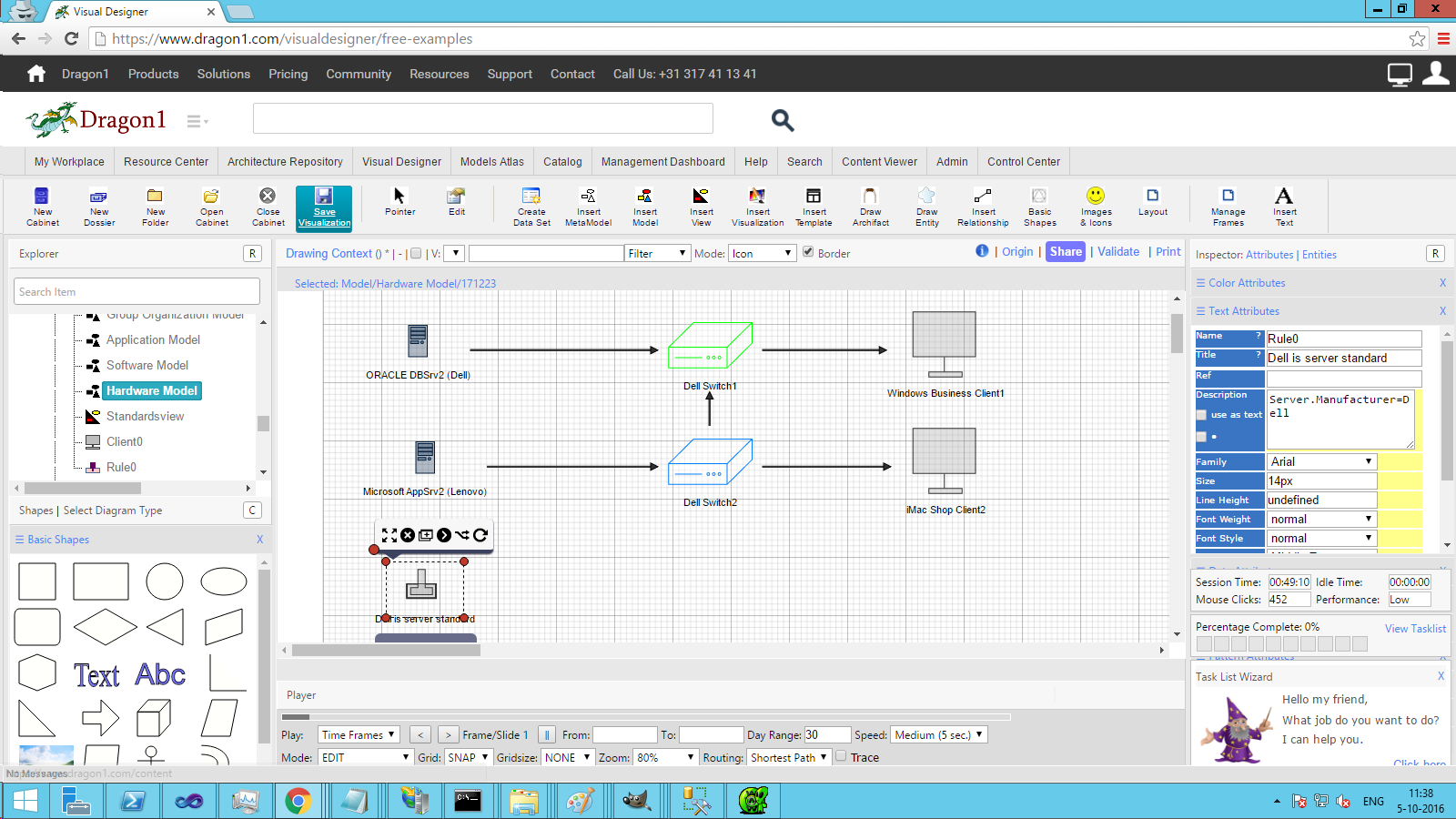Select the circle basic shape

point(165,581)
